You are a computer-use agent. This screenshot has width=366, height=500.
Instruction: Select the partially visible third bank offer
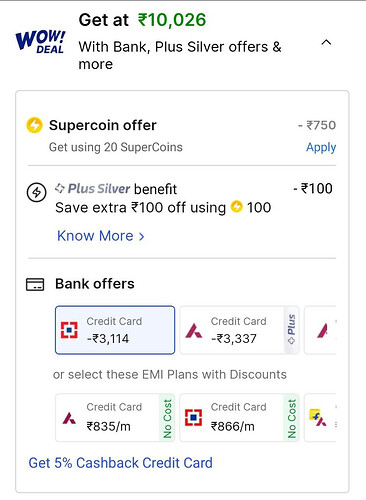coord(320,330)
